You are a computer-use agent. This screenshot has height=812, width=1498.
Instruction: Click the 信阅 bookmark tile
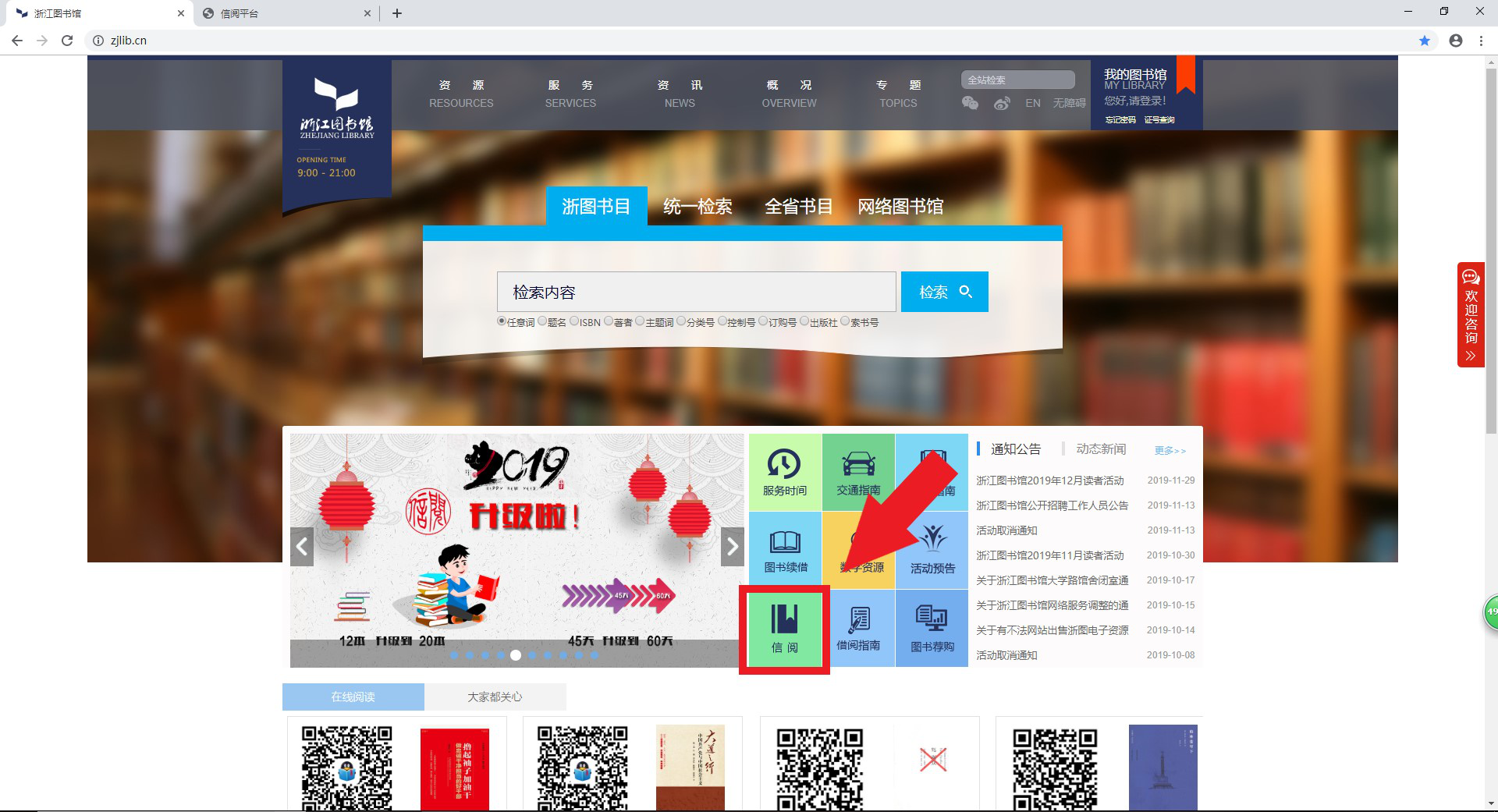tap(784, 629)
